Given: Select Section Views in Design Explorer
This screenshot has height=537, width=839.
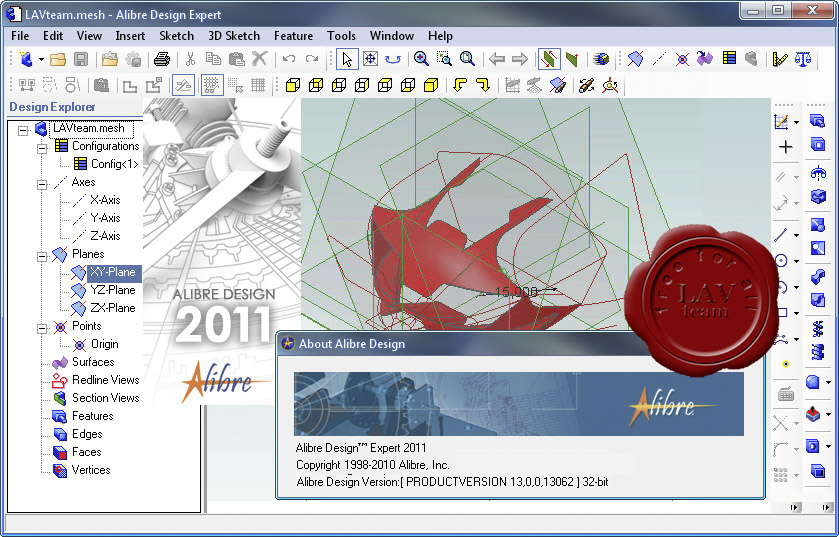Looking at the screenshot, I should (105, 398).
